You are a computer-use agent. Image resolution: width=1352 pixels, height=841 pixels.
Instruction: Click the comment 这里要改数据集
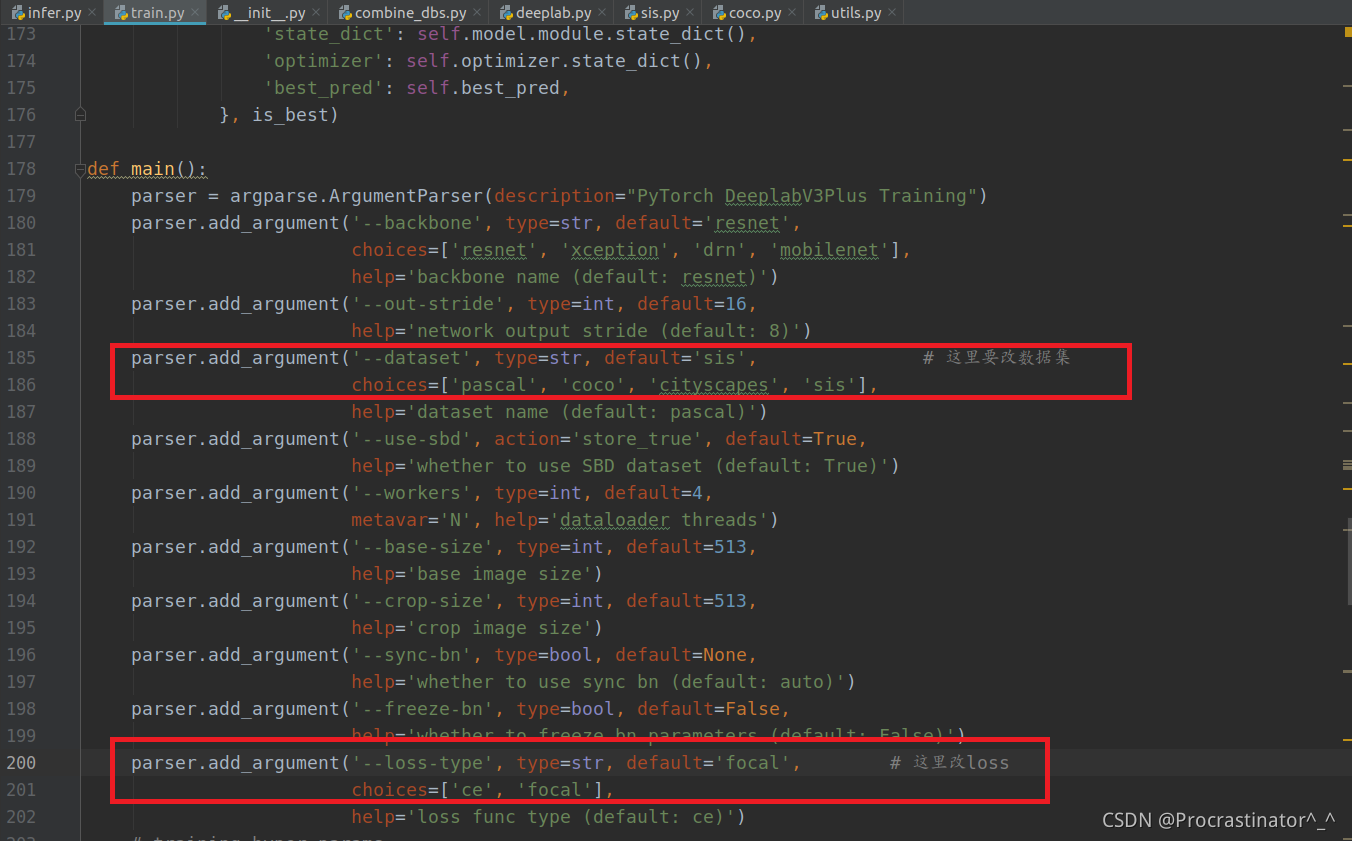(997, 358)
